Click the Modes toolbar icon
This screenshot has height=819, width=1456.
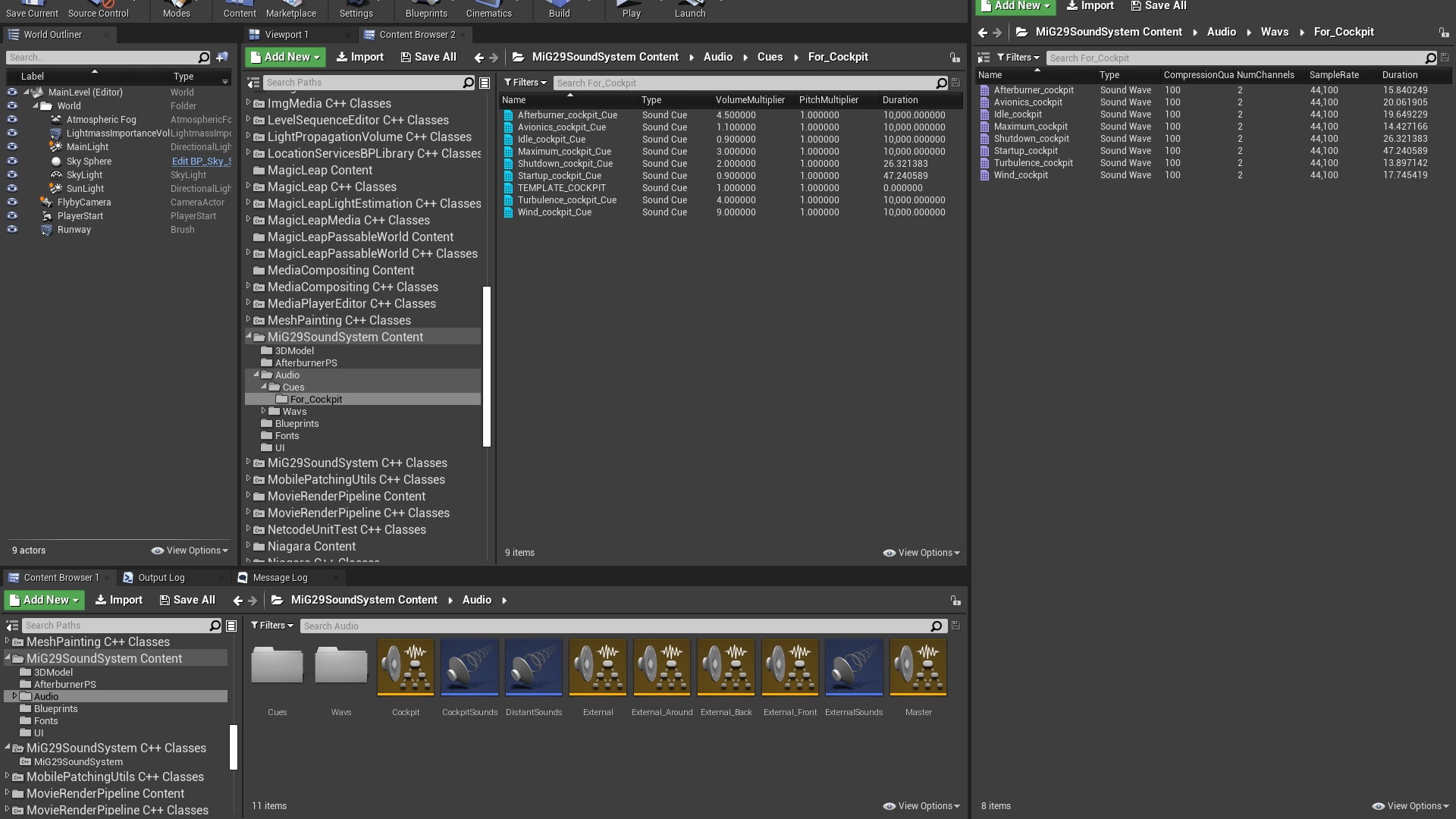pos(176,8)
